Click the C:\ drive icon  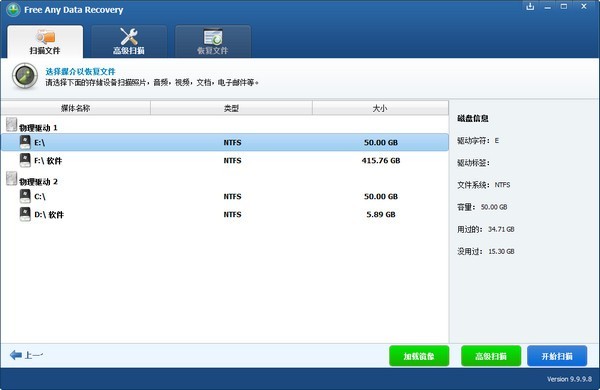coord(25,196)
